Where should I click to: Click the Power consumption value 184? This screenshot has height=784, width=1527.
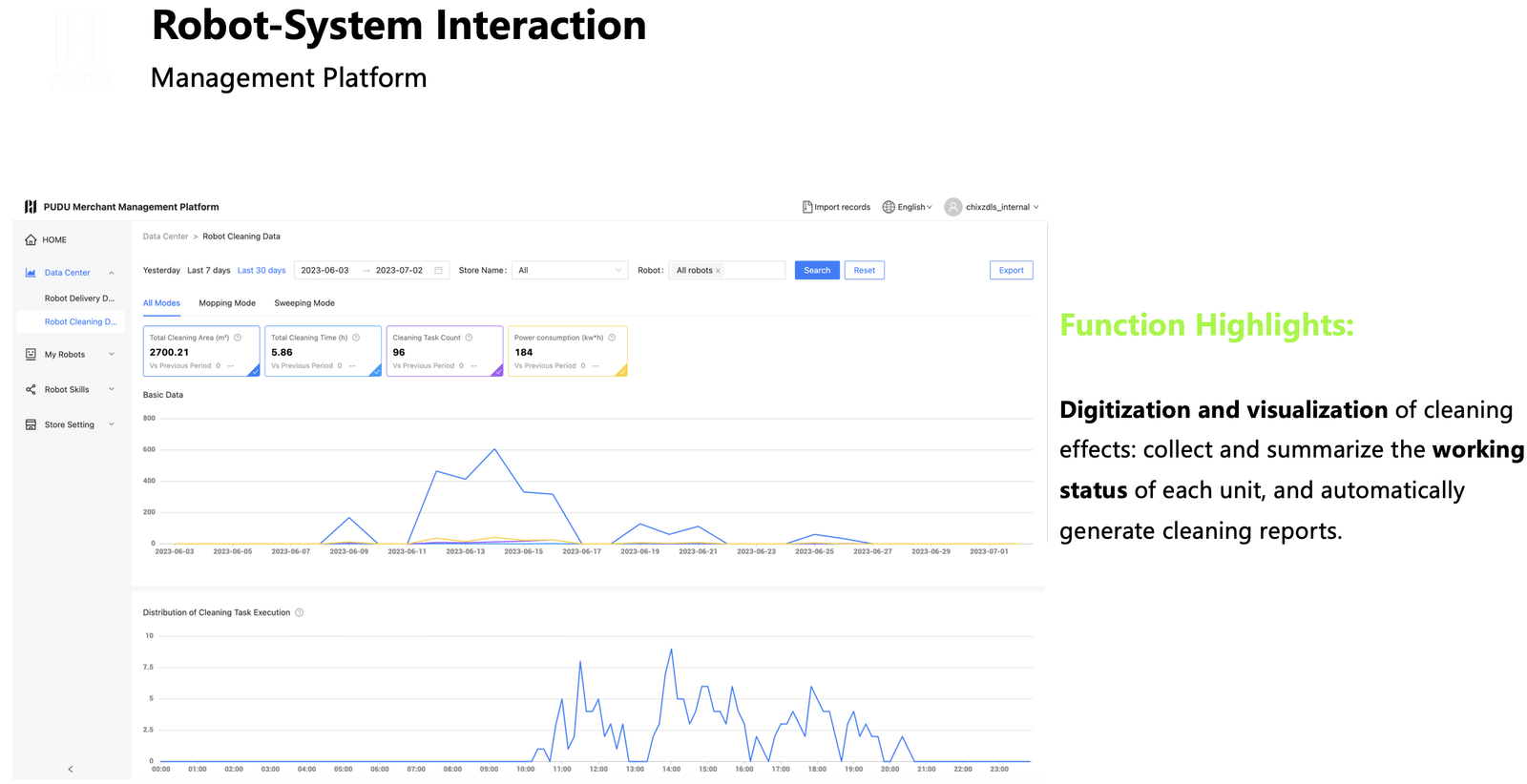tap(524, 353)
